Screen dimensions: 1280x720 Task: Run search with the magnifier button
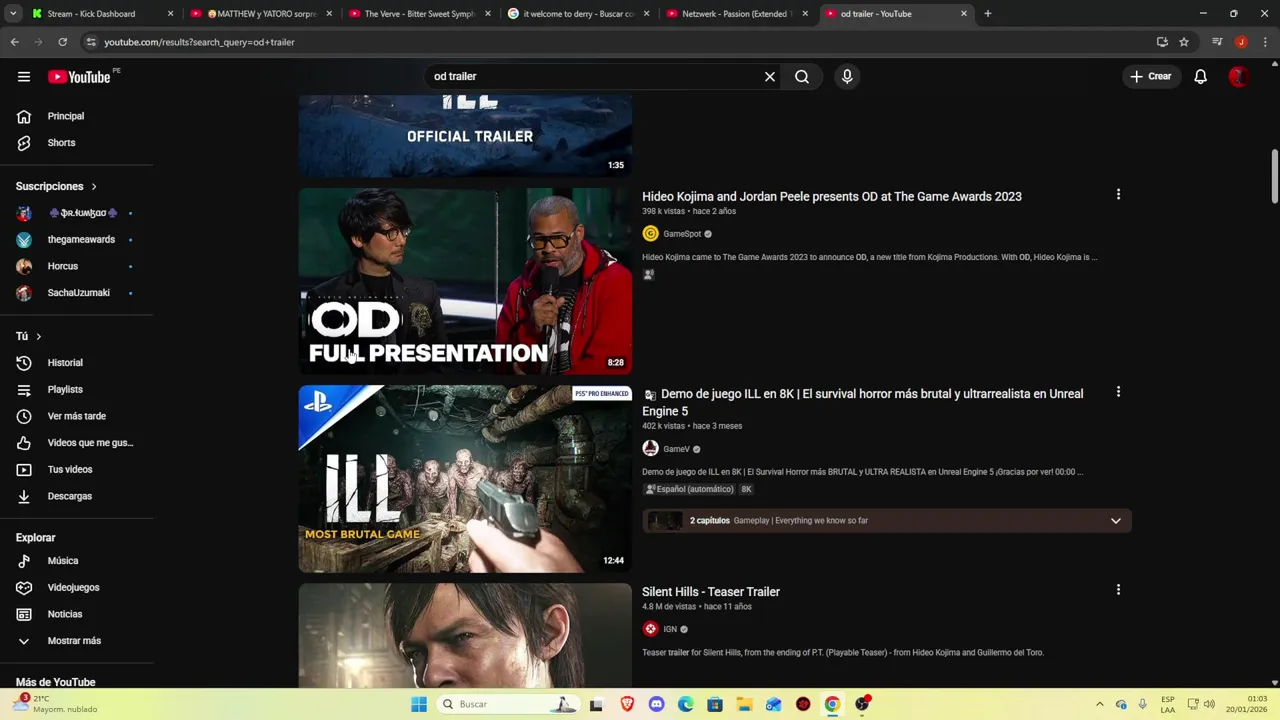802,76
